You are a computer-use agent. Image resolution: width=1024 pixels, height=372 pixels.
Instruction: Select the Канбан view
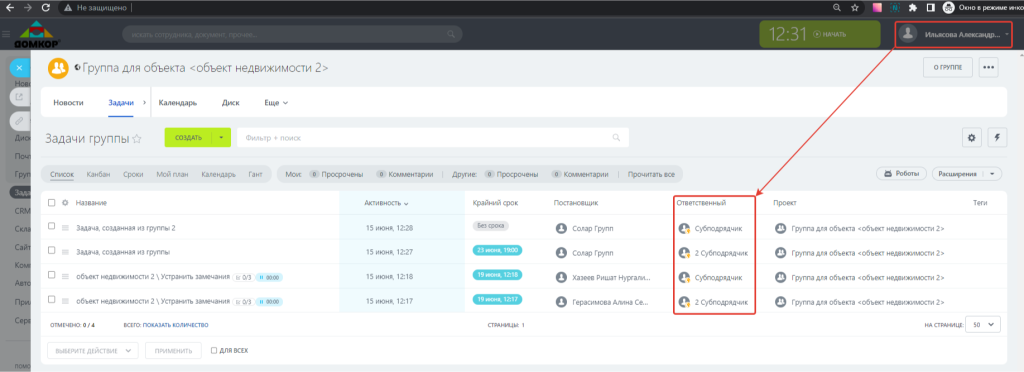coord(99,174)
